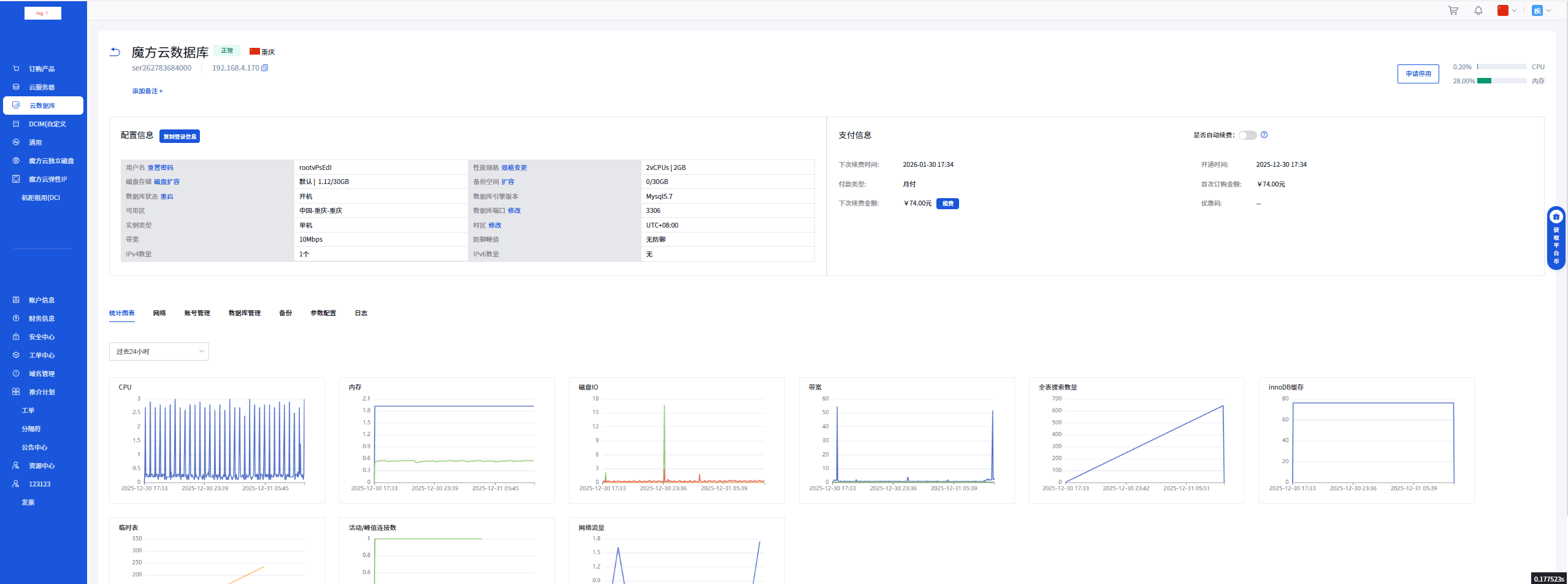Image resolution: width=1568 pixels, height=584 pixels.
Task: Click 修改 beside 数据库端口
Action: click(x=514, y=211)
